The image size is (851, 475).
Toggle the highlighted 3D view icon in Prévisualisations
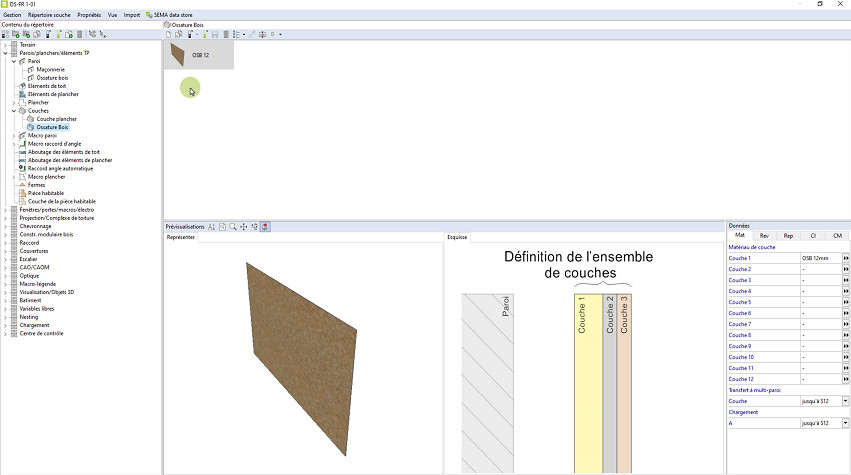tap(266, 227)
